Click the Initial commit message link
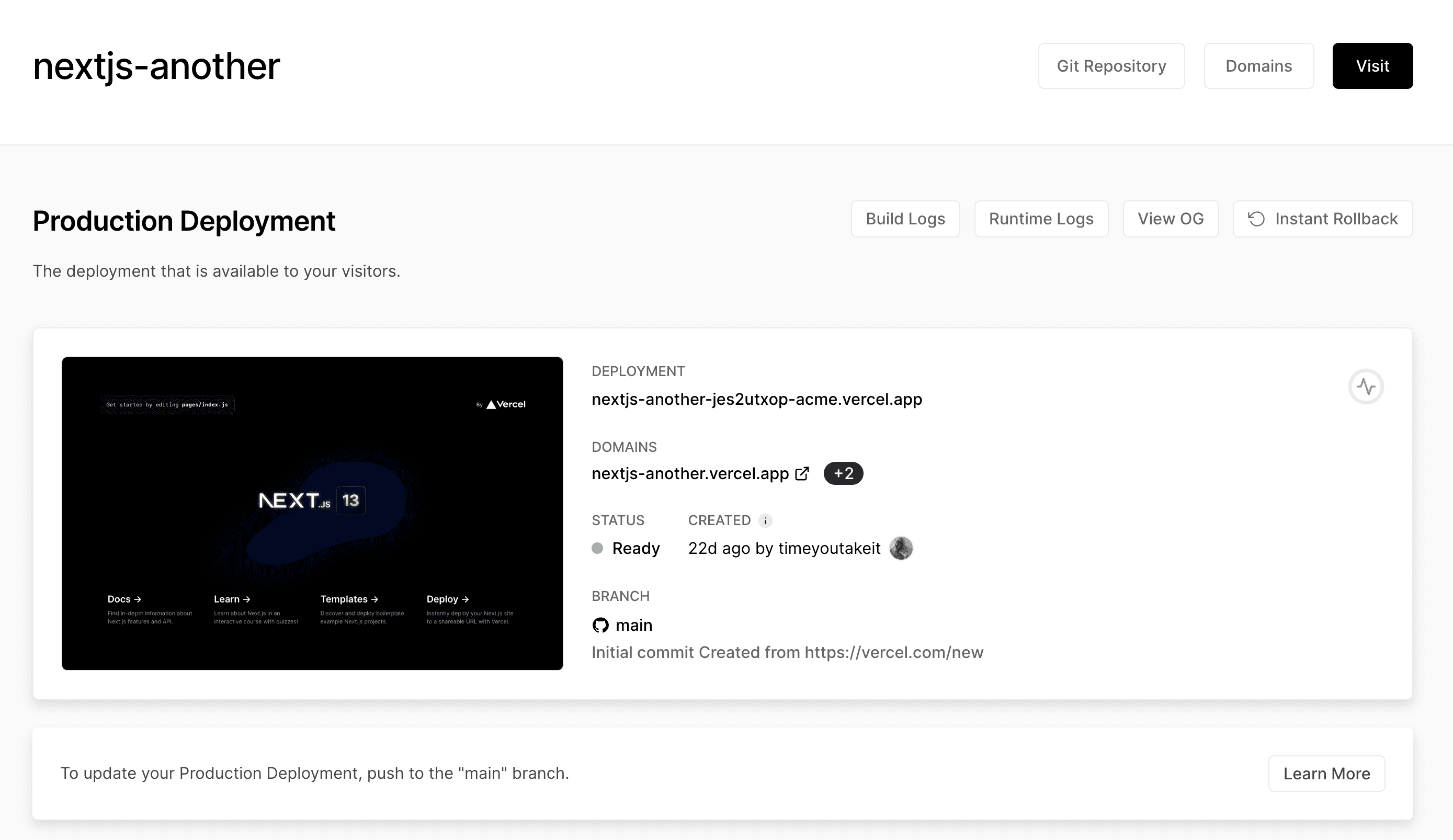This screenshot has height=840, width=1453. (x=787, y=652)
